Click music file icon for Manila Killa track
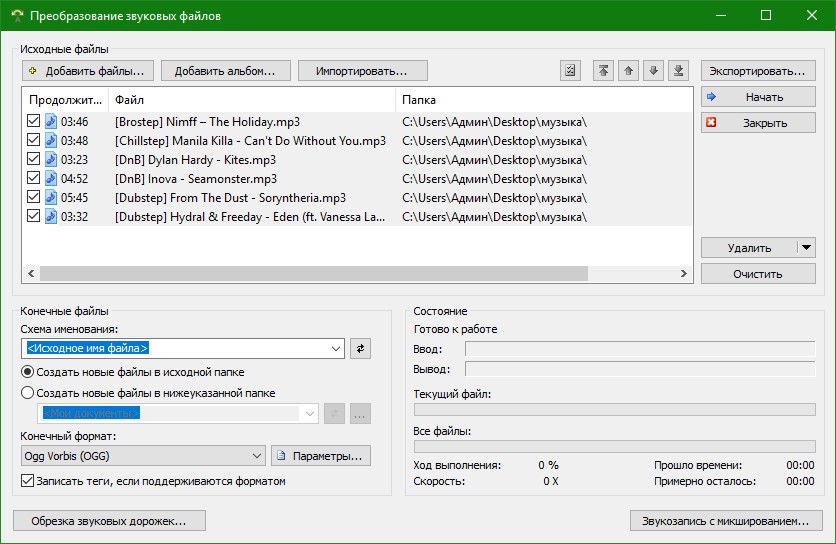This screenshot has width=836, height=544. coord(51,140)
